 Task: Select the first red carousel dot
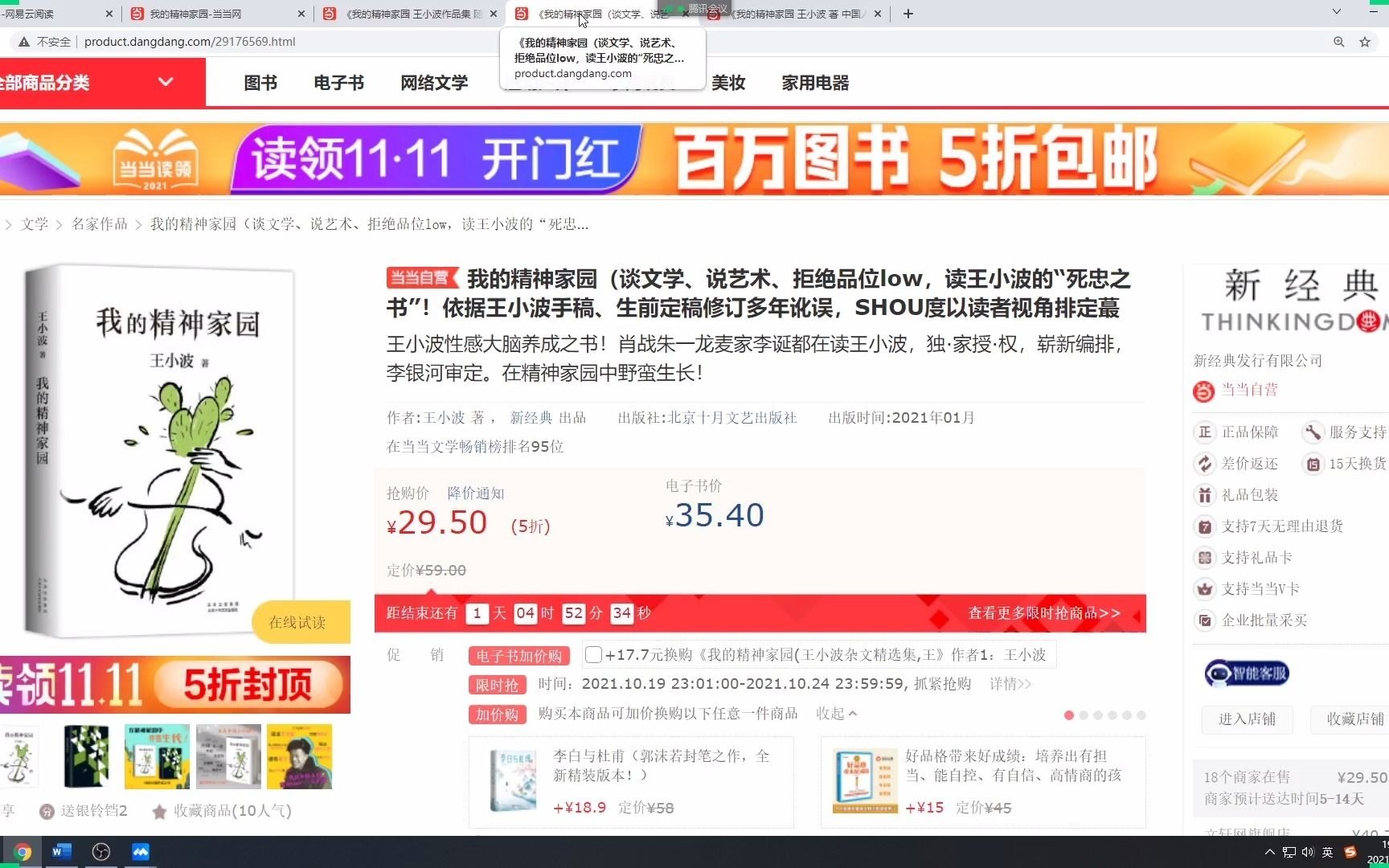tap(1069, 715)
